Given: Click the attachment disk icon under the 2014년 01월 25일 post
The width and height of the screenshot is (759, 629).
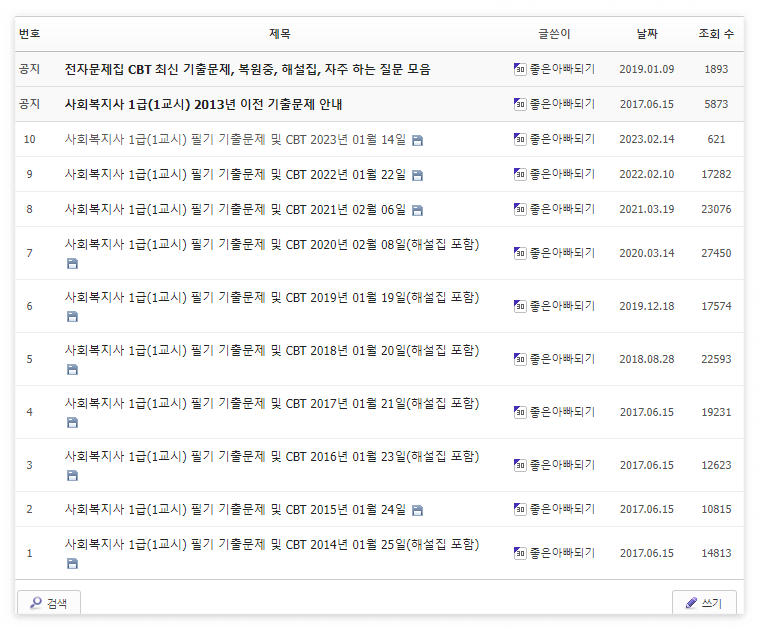Looking at the screenshot, I should tap(72, 564).
